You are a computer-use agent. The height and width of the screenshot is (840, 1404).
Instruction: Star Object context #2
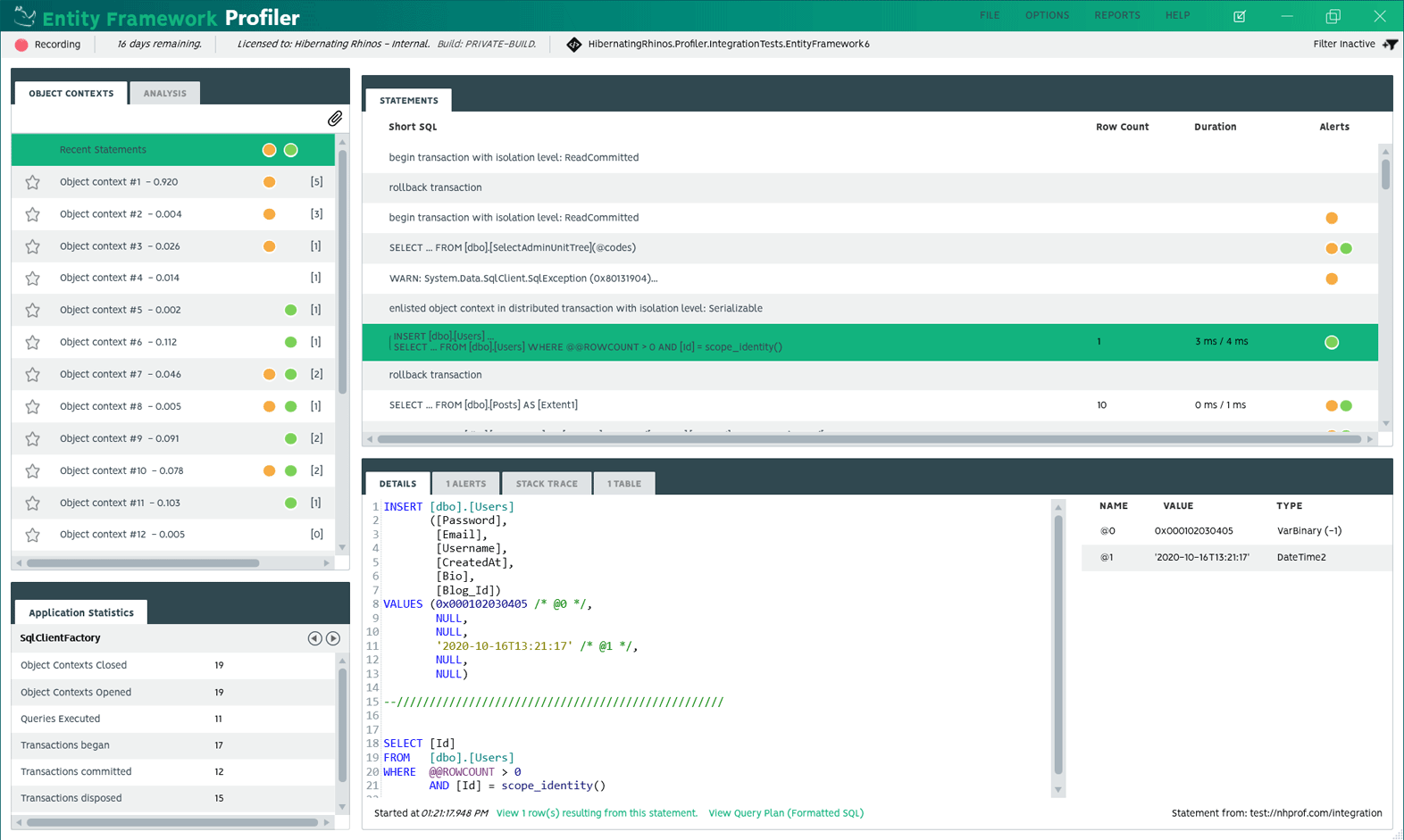click(x=33, y=214)
